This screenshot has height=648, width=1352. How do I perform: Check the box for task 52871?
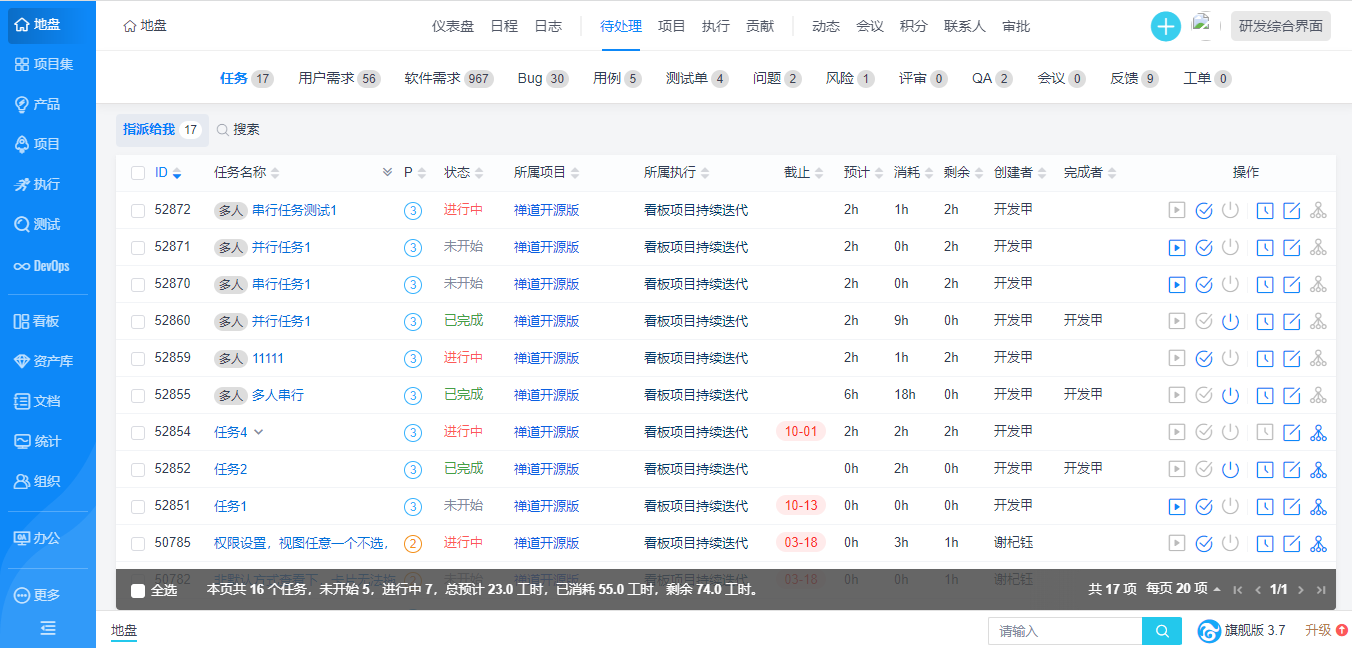(138, 247)
